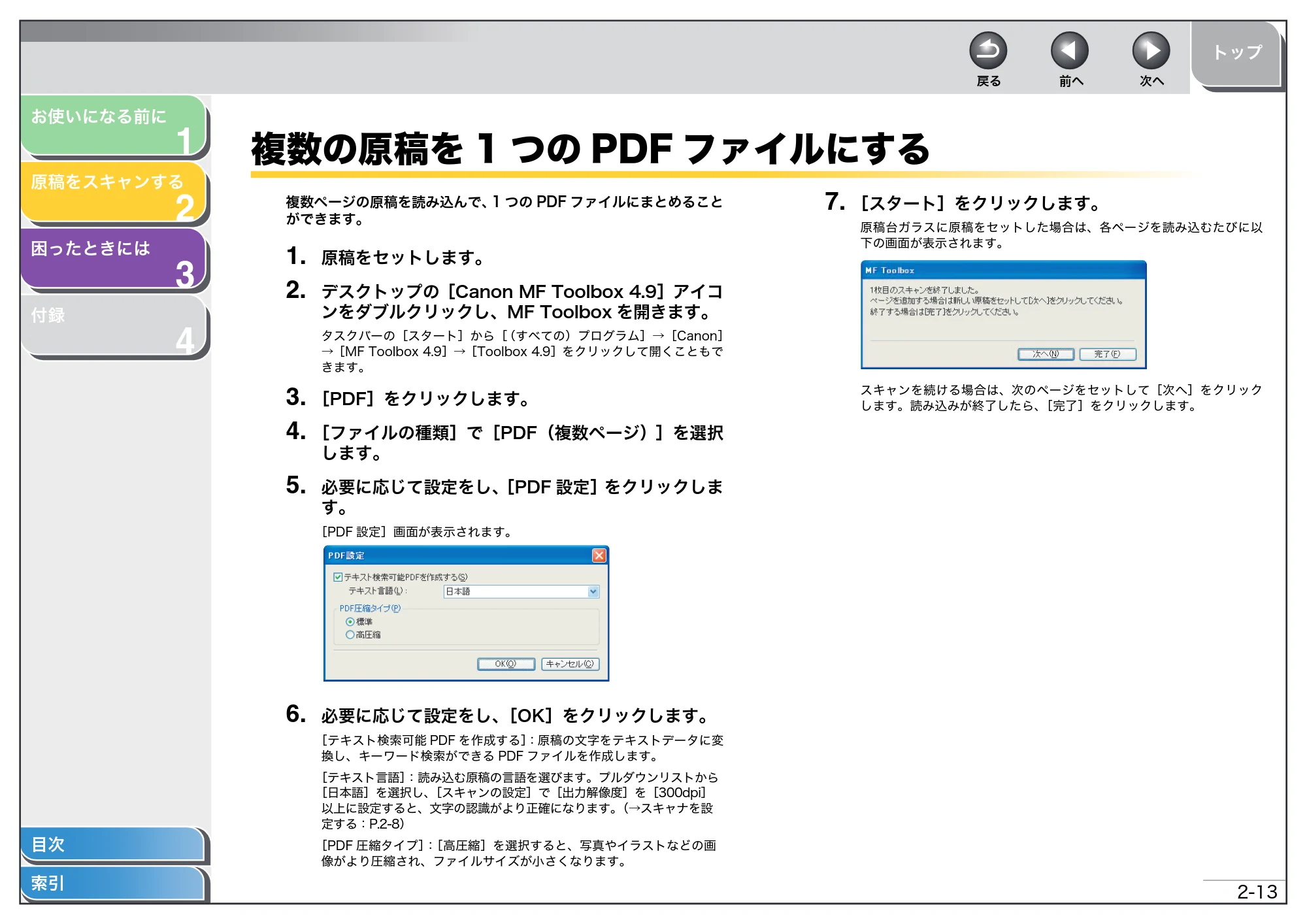Open the トップ tab at top right

[1236, 54]
